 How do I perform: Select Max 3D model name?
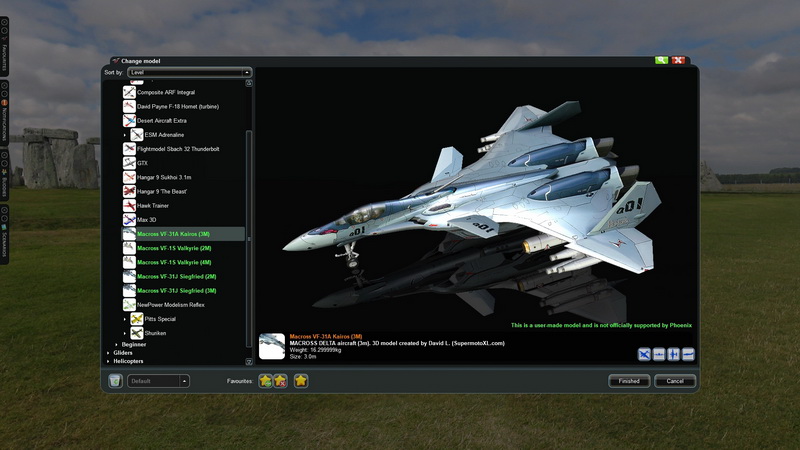(x=146, y=220)
